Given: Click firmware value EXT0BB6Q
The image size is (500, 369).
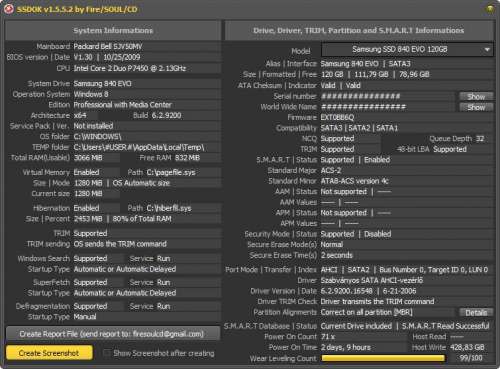Looking at the screenshot, I should pyautogui.click(x=337, y=117).
